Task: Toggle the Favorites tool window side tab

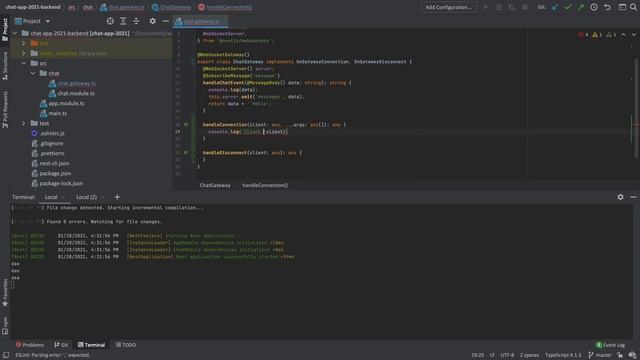Action: coord(5,293)
